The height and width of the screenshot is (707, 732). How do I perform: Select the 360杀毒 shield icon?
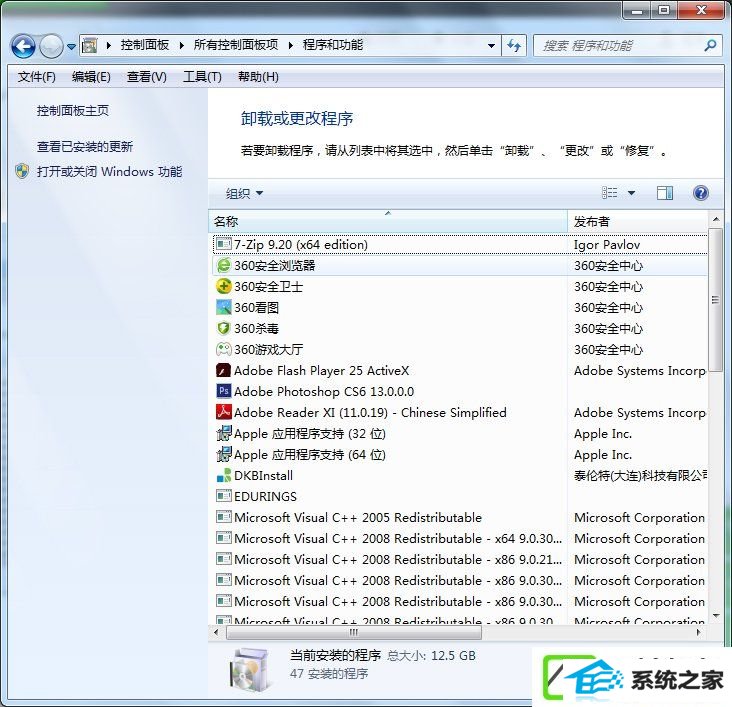[224, 328]
